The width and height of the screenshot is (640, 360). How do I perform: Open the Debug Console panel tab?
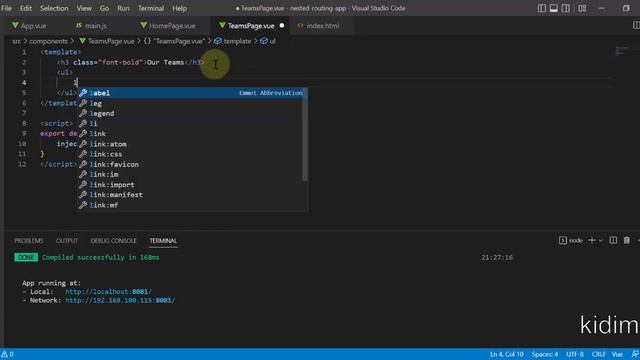pyautogui.click(x=113, y=241)
